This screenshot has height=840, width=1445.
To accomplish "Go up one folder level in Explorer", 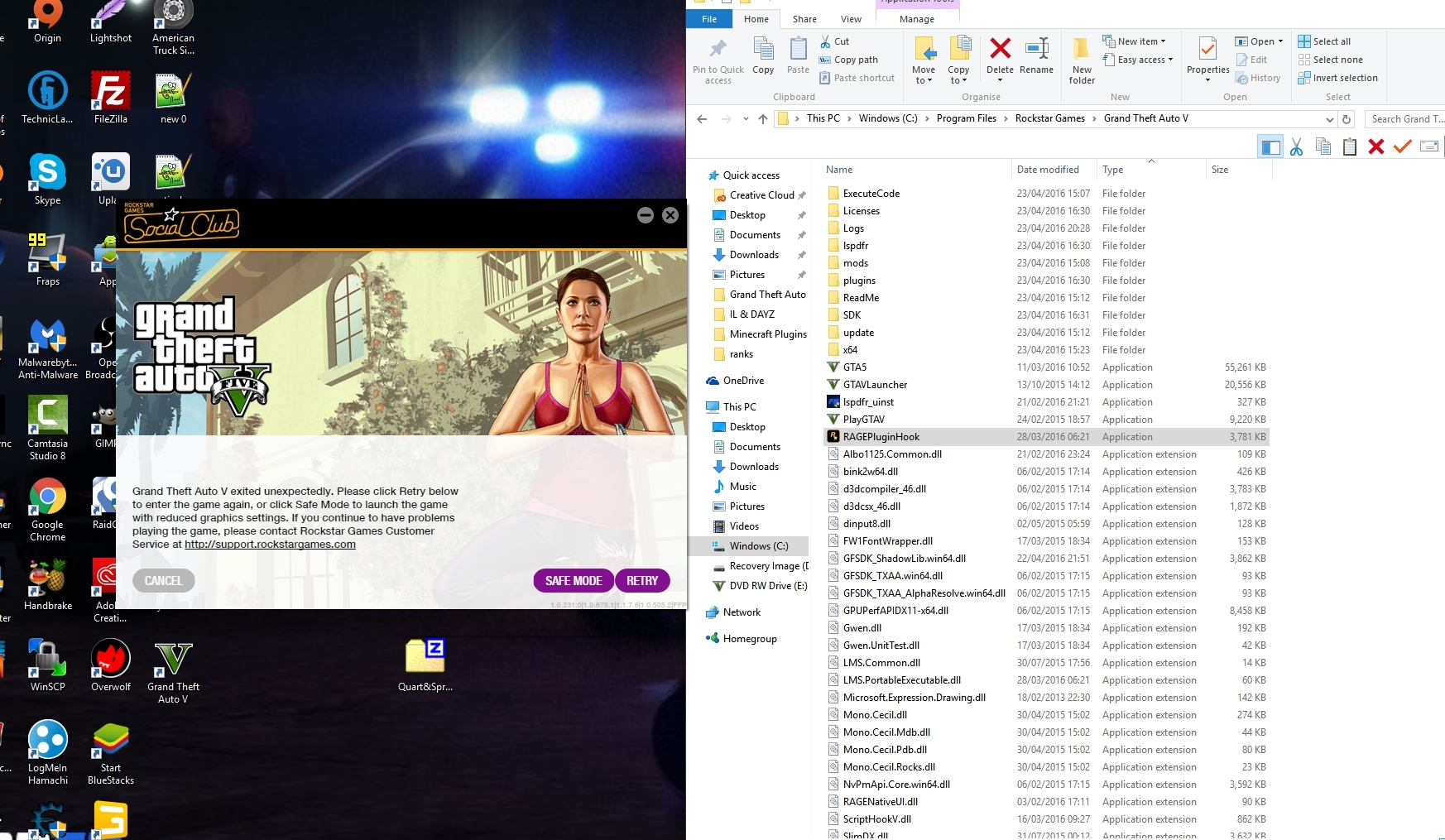I will [x=763, y=119].
